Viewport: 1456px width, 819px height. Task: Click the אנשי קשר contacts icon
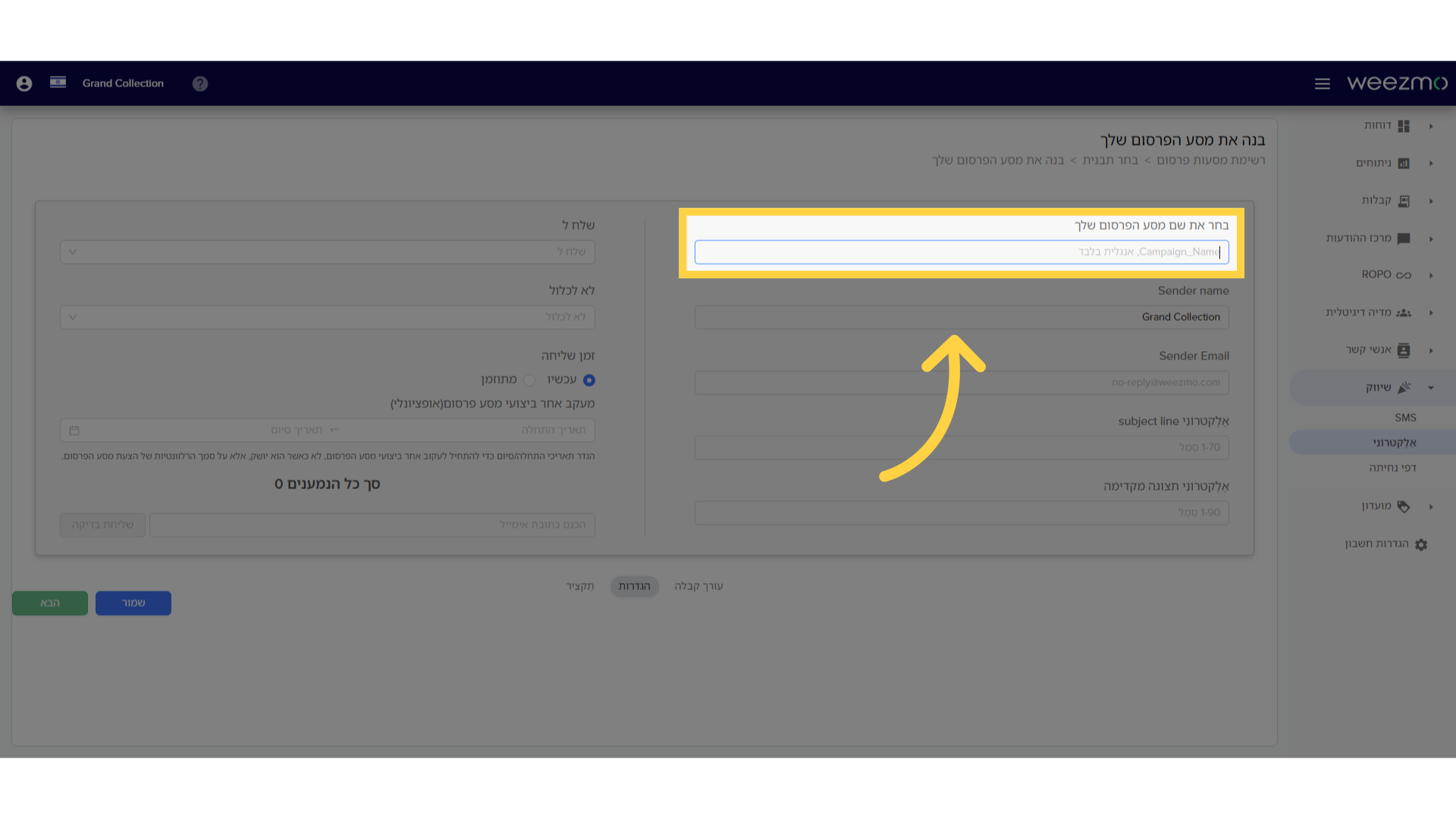1404,350
